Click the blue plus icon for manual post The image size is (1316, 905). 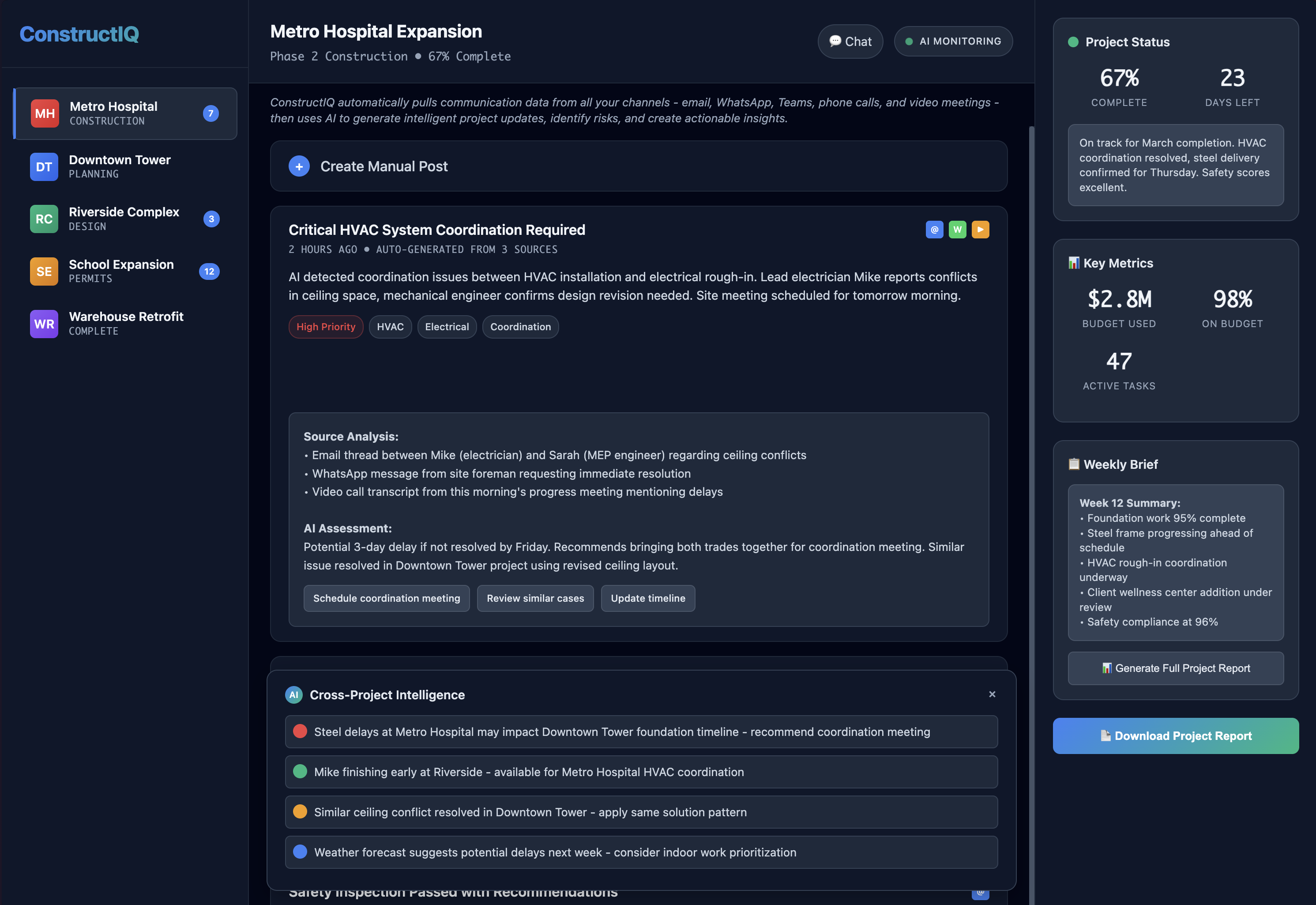click(299, 166)
